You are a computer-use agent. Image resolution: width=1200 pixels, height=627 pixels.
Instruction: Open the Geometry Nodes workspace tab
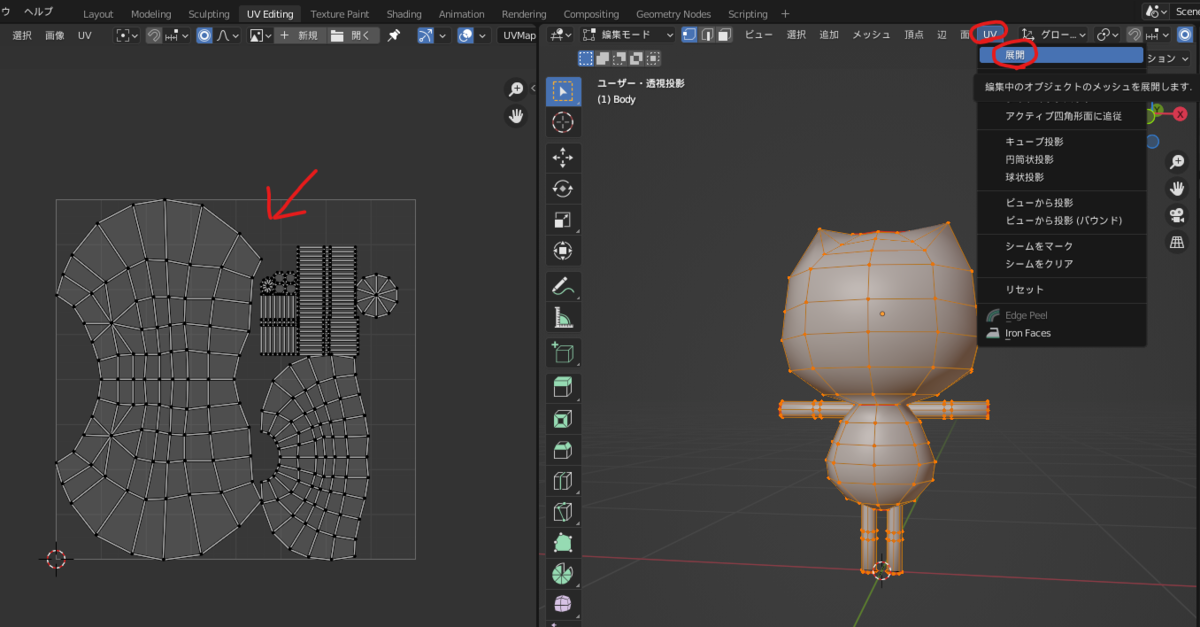(673, 14)
